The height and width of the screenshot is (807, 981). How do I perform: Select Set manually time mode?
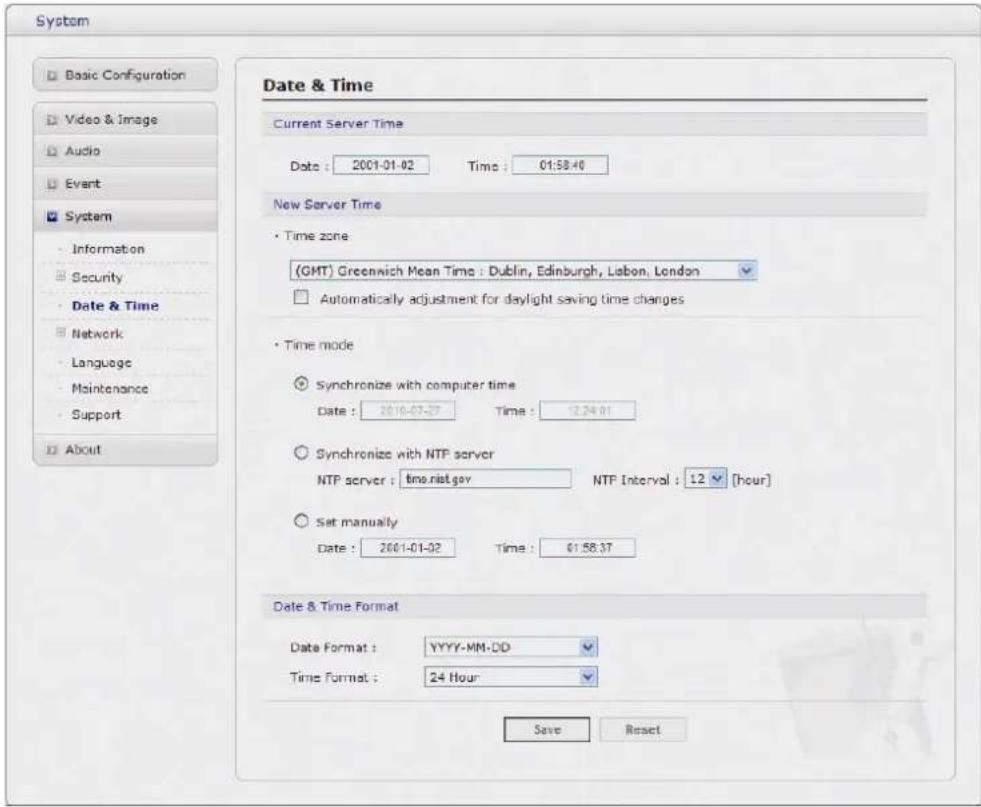pos(301,521)
